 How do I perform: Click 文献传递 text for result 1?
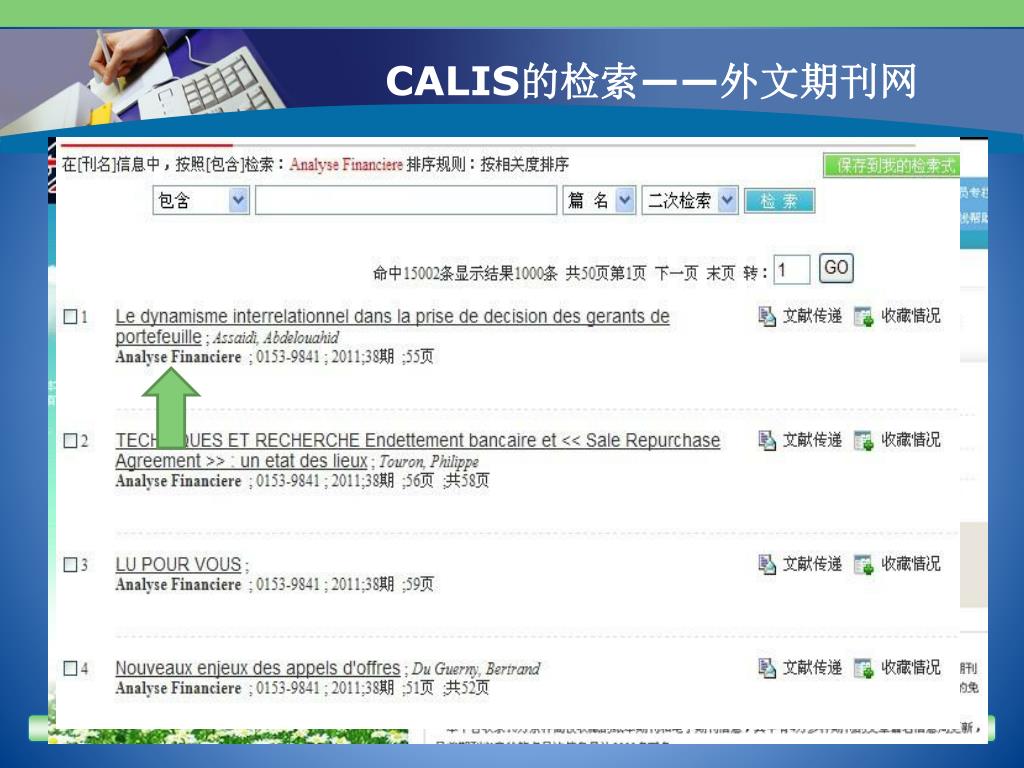(812, 316)
